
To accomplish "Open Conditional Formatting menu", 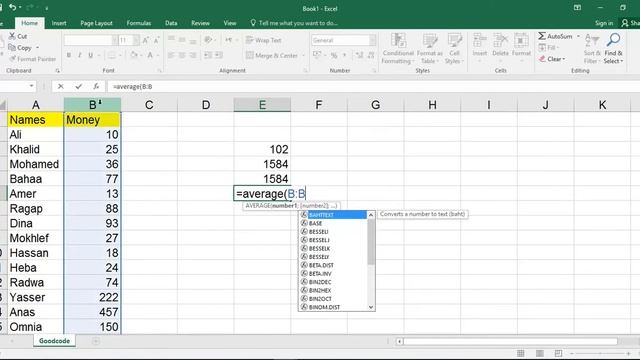I will pyautogui.click(x=398, y=48).
